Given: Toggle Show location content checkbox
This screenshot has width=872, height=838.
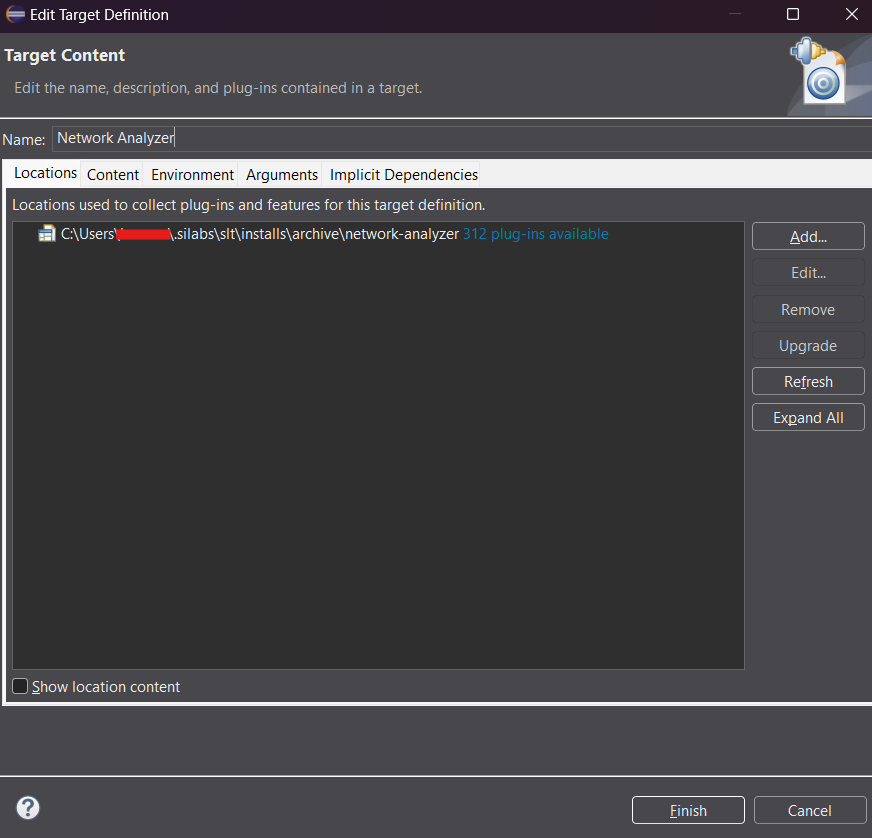Looking at the screenshot, I should [x=20, y=686].
